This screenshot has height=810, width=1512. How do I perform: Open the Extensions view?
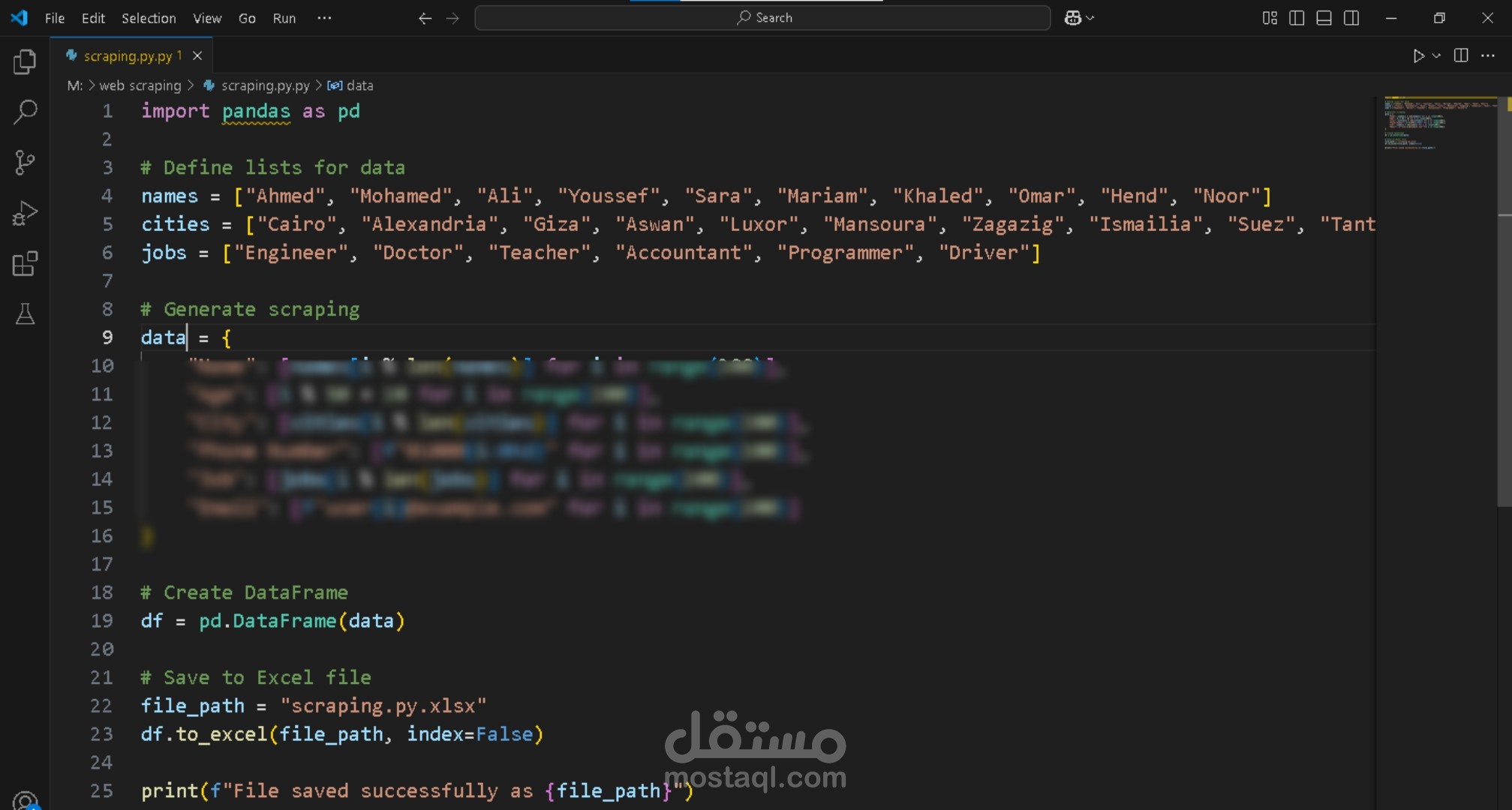click(x=25, y=264)
